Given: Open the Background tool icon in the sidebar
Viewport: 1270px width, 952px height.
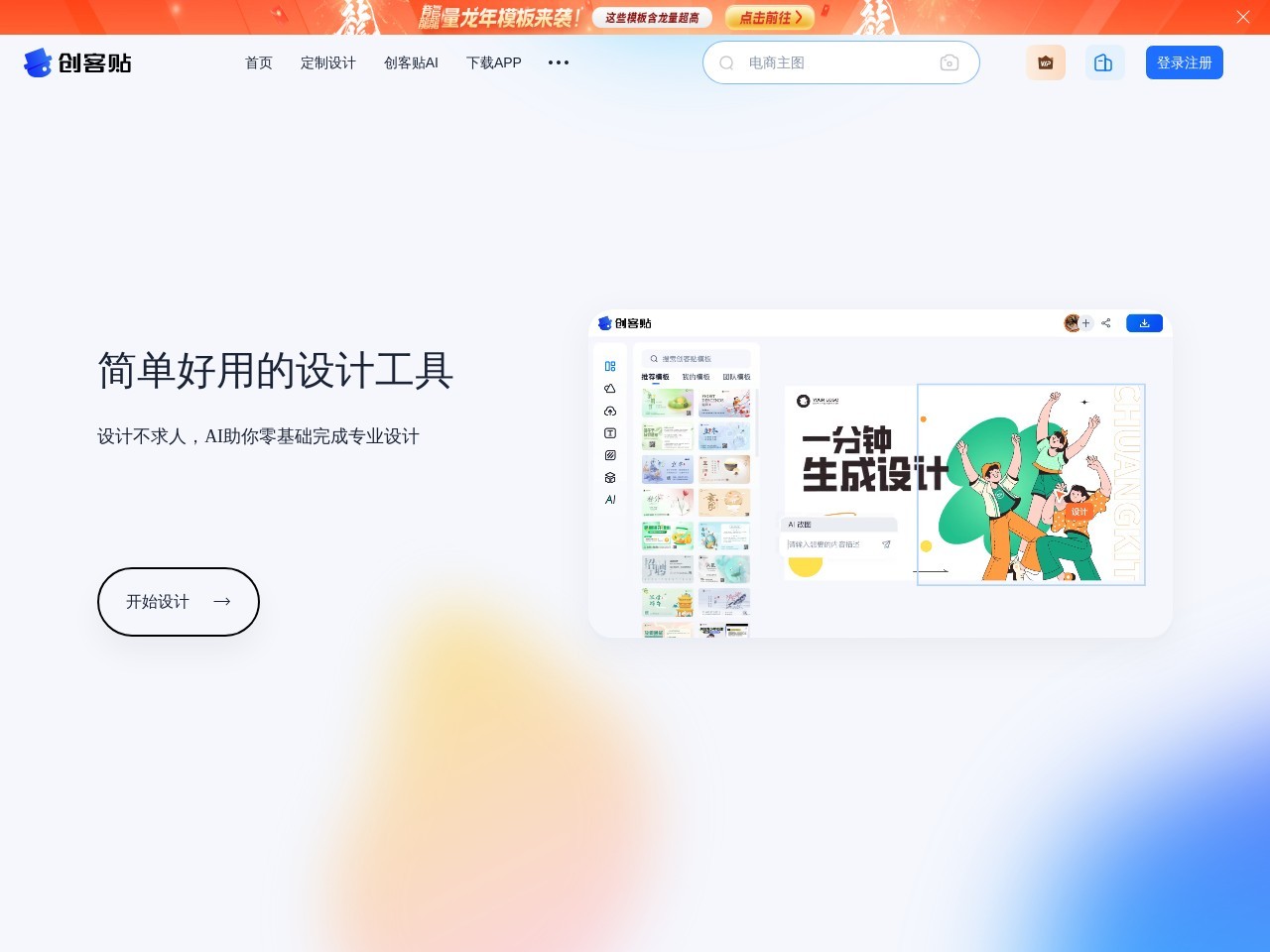Looking at the screenshot, I should [610, 454].
